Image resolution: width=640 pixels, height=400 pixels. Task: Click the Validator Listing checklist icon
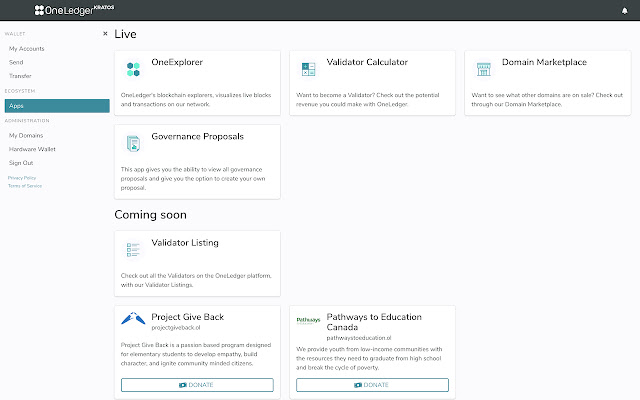[133, 249]
